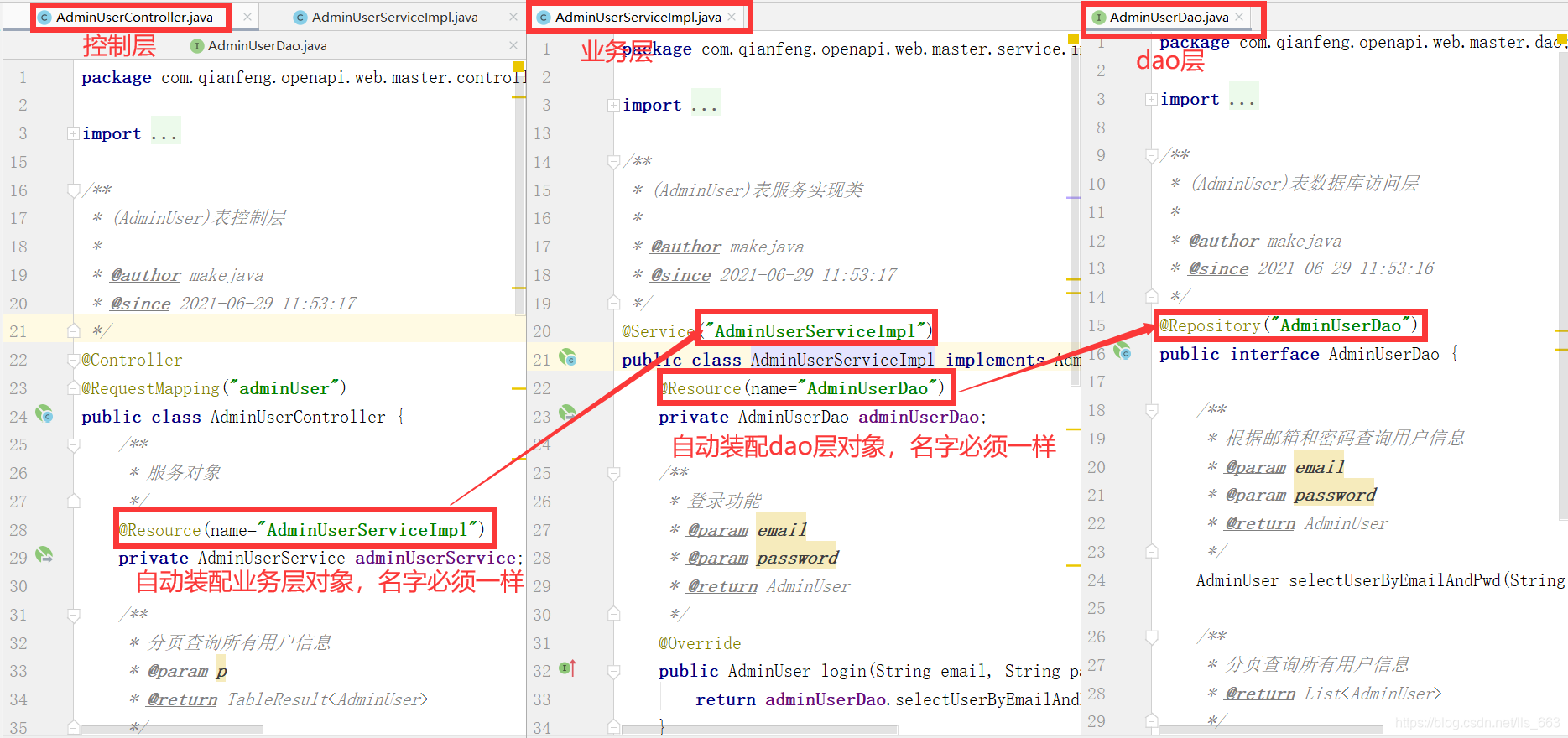The width and height of the screenshot is (1568, 738).
Task: Click inspection status square atop right Dao editor
Action: coord(1563,38)
